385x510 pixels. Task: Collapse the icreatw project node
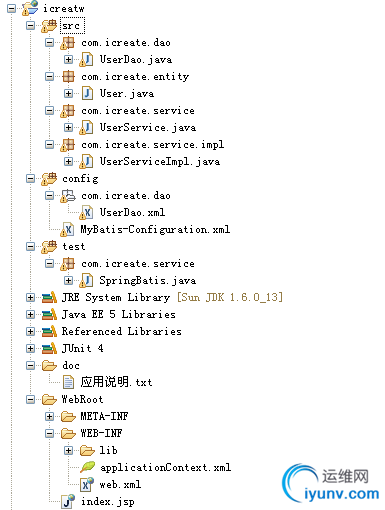click(x=11, y=8)
